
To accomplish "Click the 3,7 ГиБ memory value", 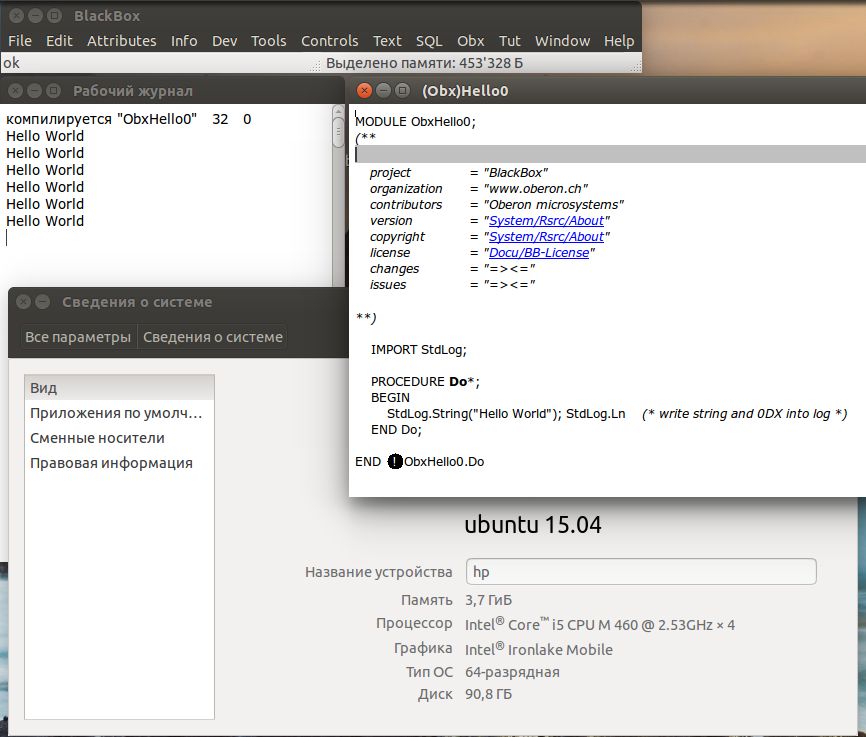I will 488,600.
